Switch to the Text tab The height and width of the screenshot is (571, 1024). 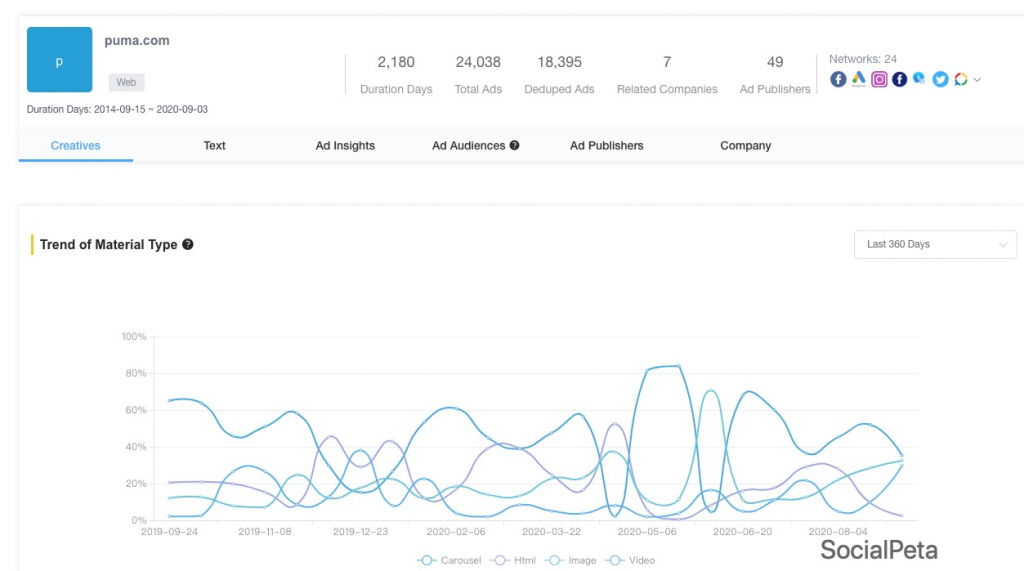click(214, 146)
